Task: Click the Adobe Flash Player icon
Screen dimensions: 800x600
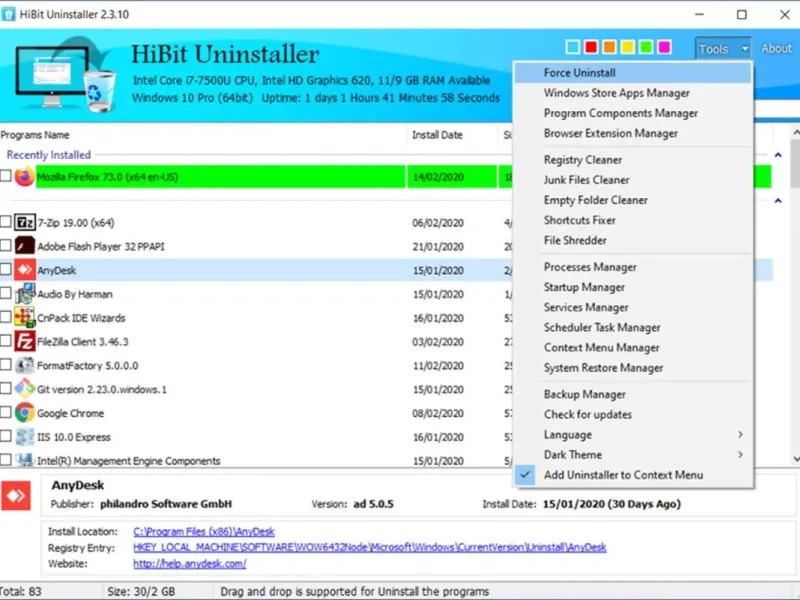Action: pyautogui.click(x=24, y=246)
